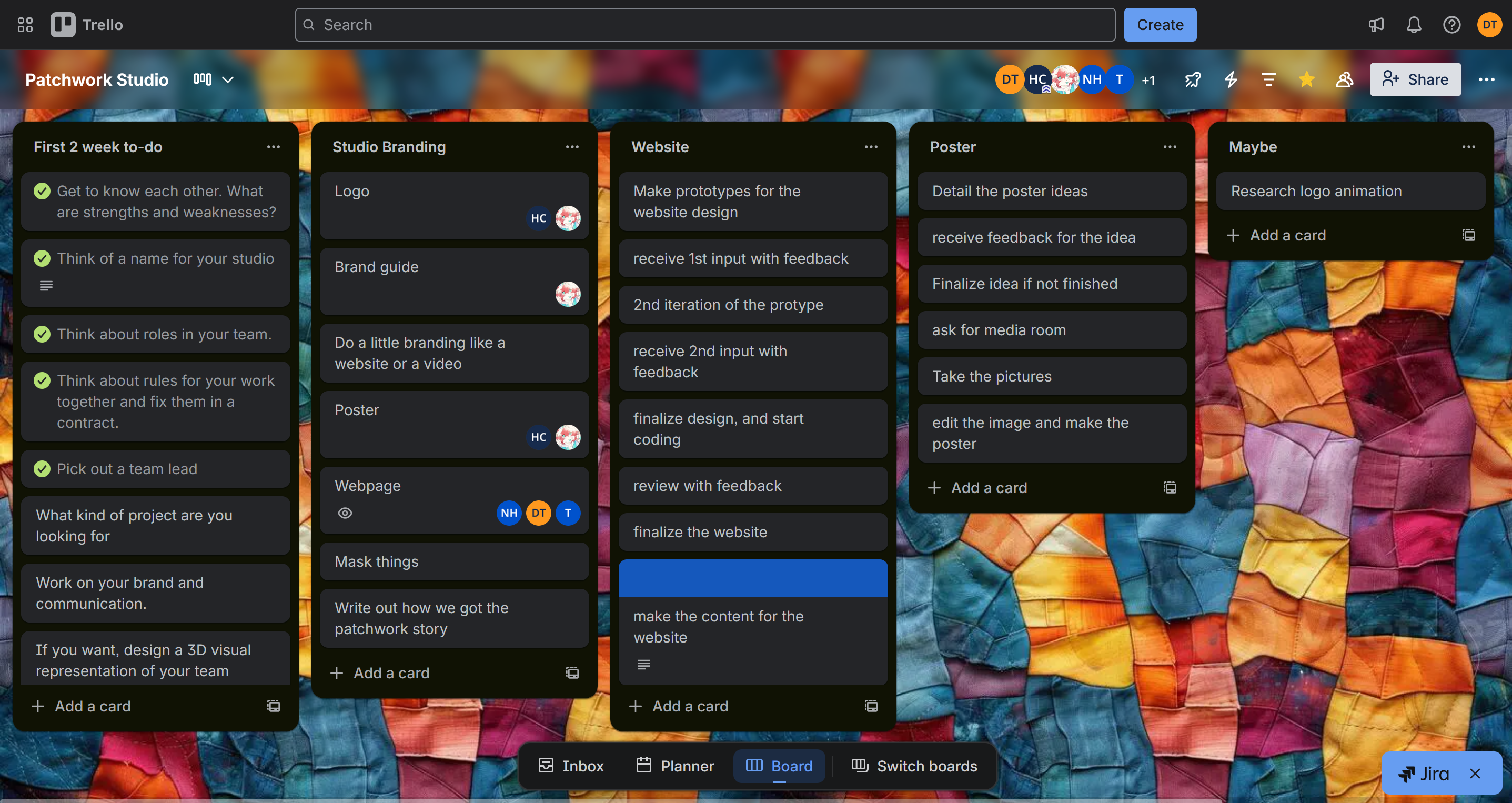
Task: Open board Automation with the lightning icon
Action: [x=1230, y=79]
